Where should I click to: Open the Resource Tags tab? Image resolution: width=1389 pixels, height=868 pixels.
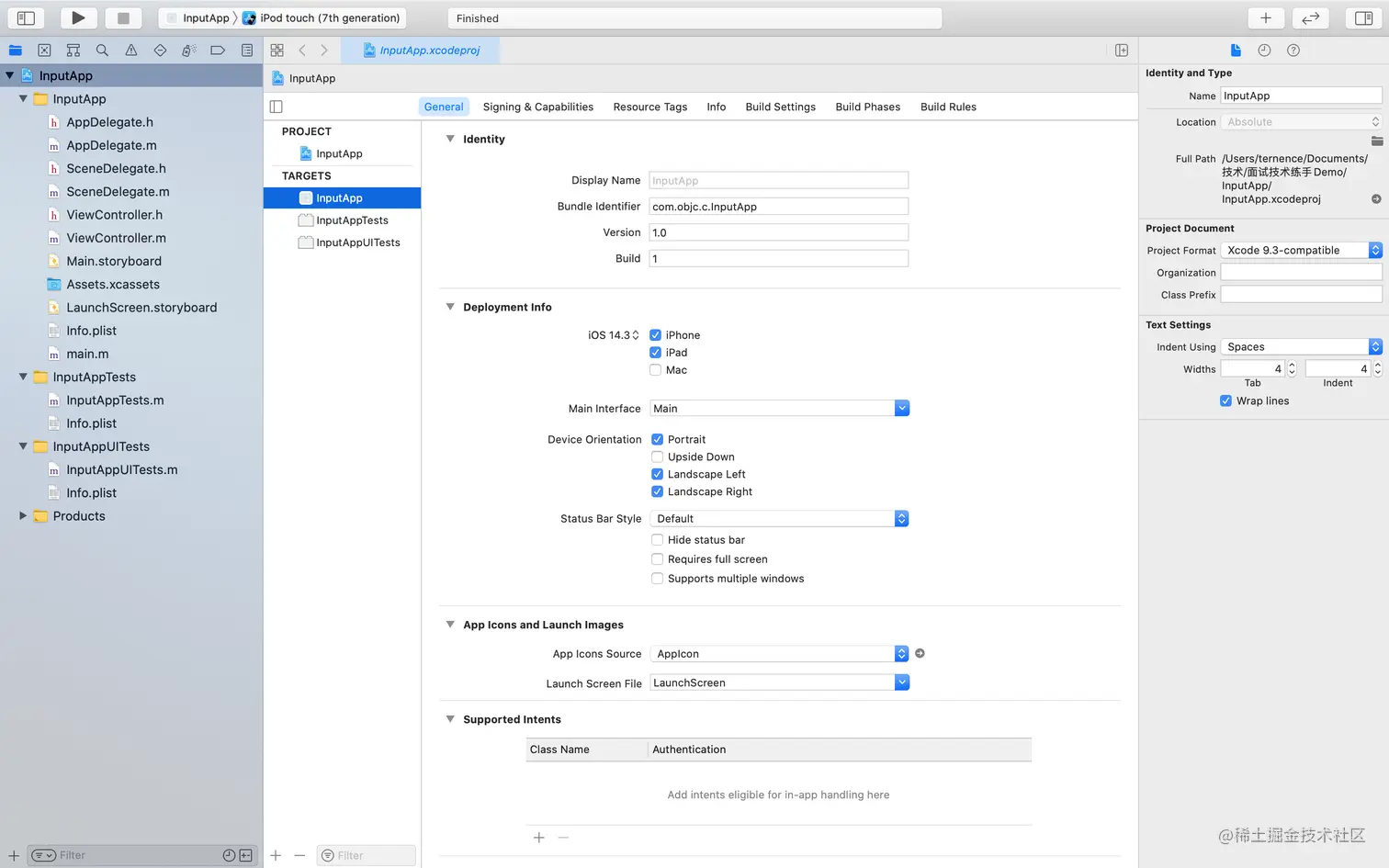(650, 107)
